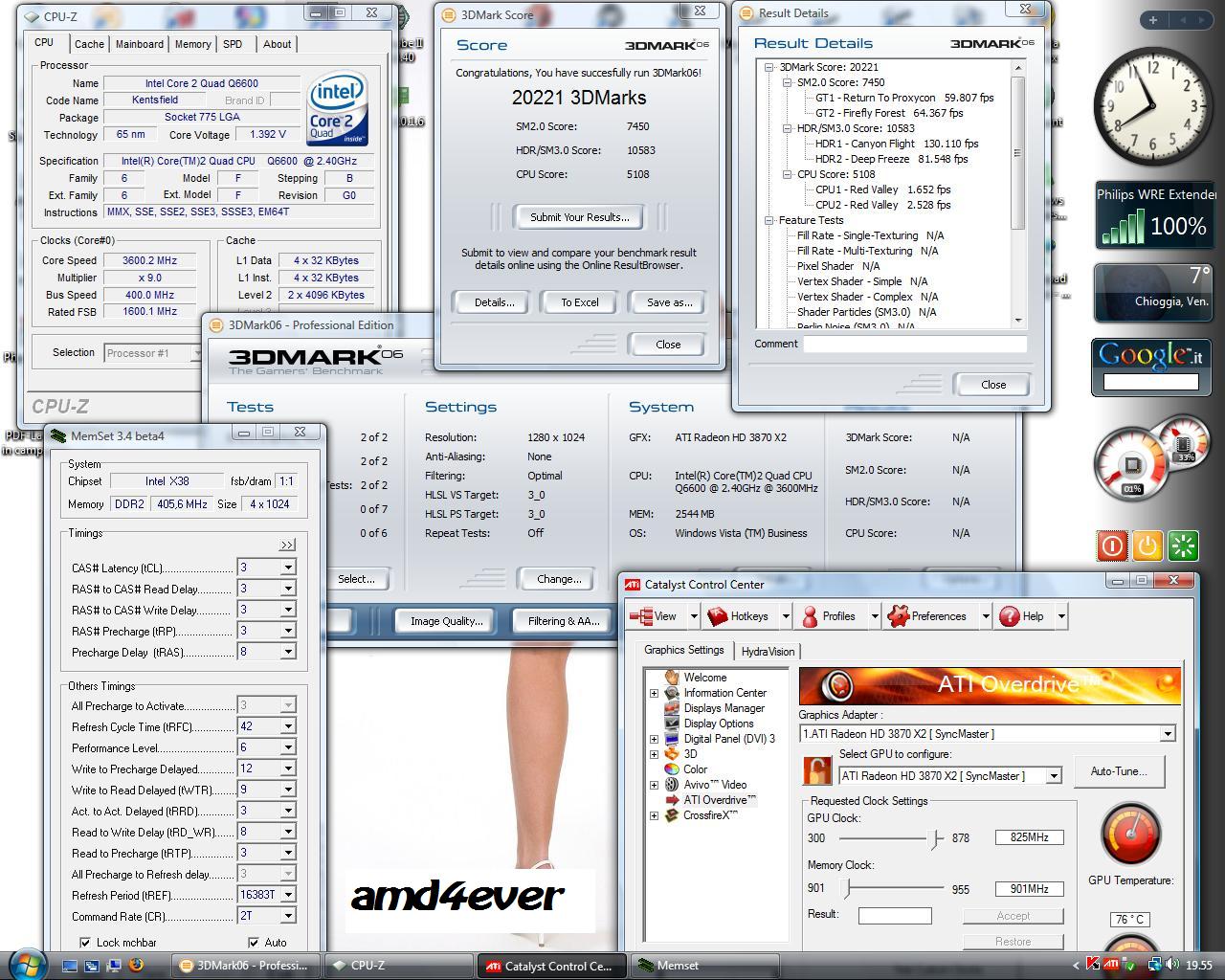Screen dimensions: 1225x980
Task: Switch to CPU-Z taskbar button
Action: click(398, 966)
